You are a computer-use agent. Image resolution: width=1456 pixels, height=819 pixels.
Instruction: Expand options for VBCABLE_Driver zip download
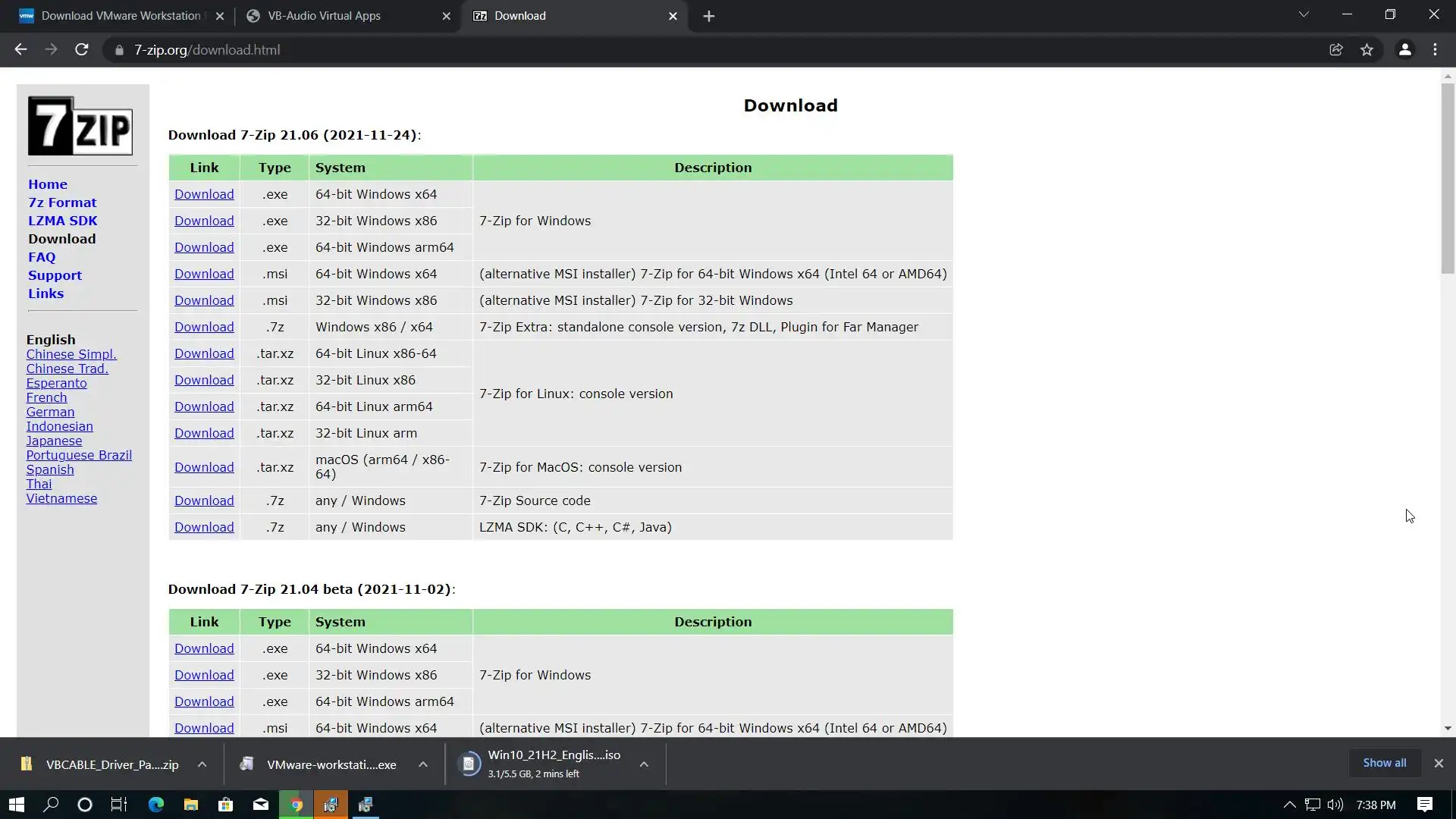[x=202, y=764]
